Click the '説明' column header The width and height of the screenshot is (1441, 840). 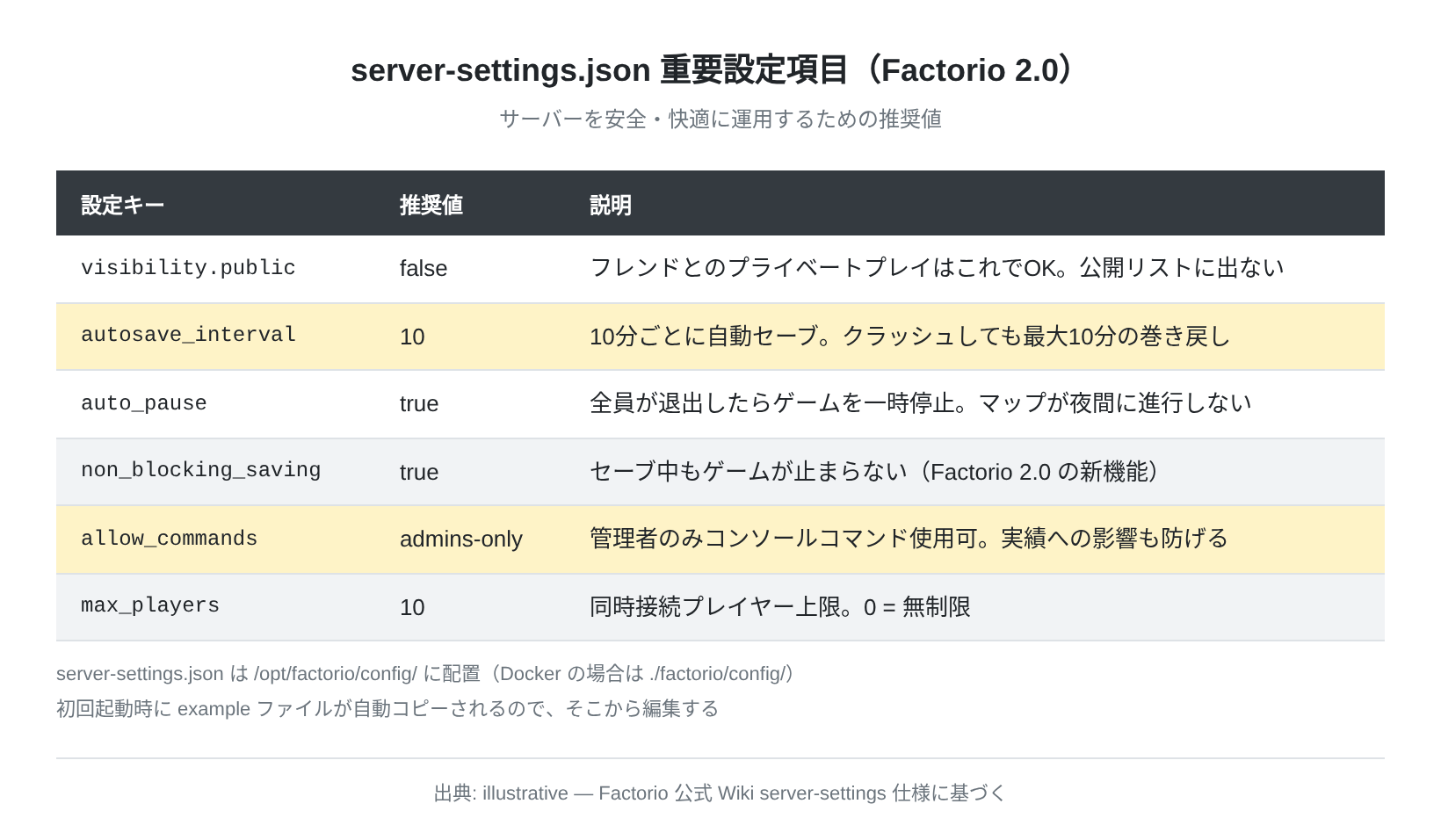pyautogui.click(x=611, y=205)
